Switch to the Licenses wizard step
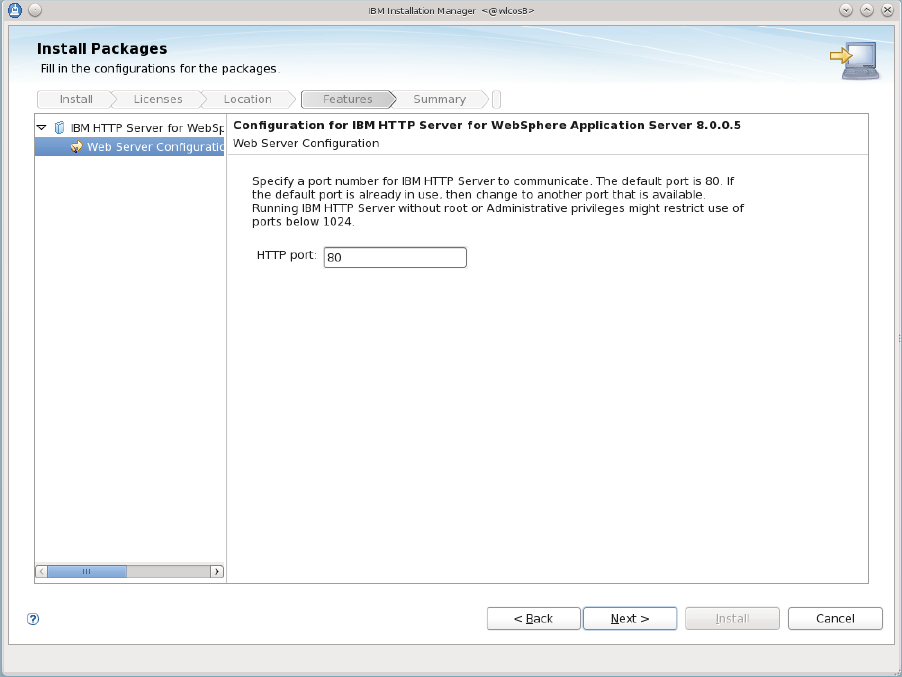The height and width of the screenshot is (677, 902). click(x=158, y=99)
